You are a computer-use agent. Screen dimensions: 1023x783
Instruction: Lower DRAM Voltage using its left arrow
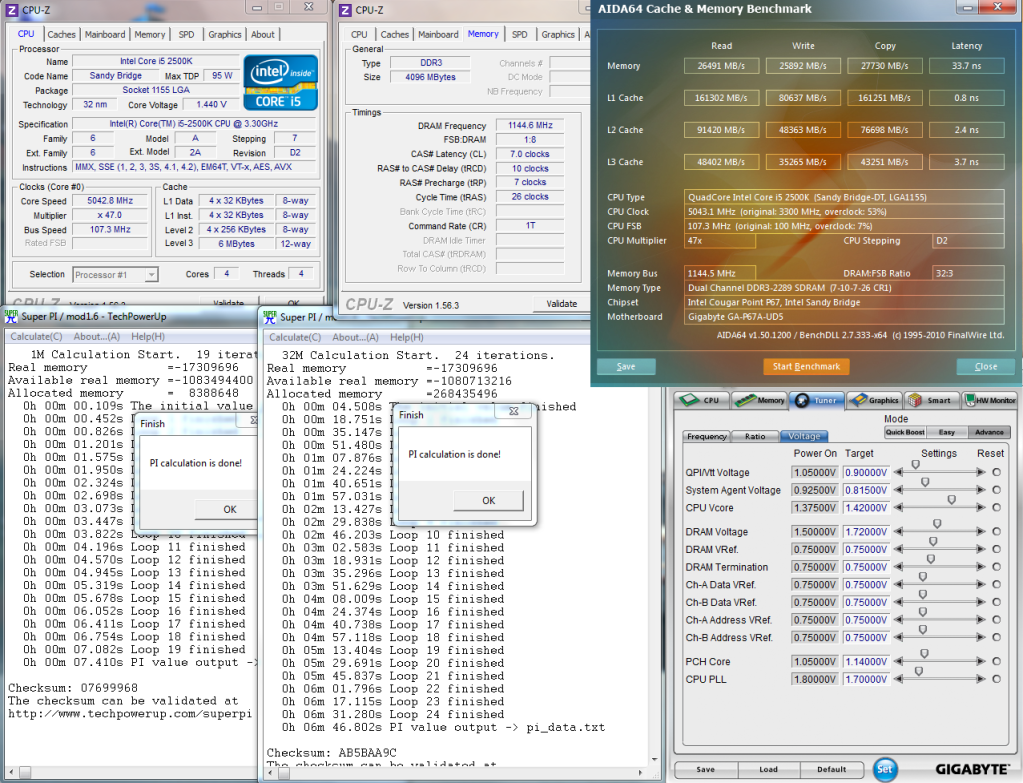(x=899, y=532)
